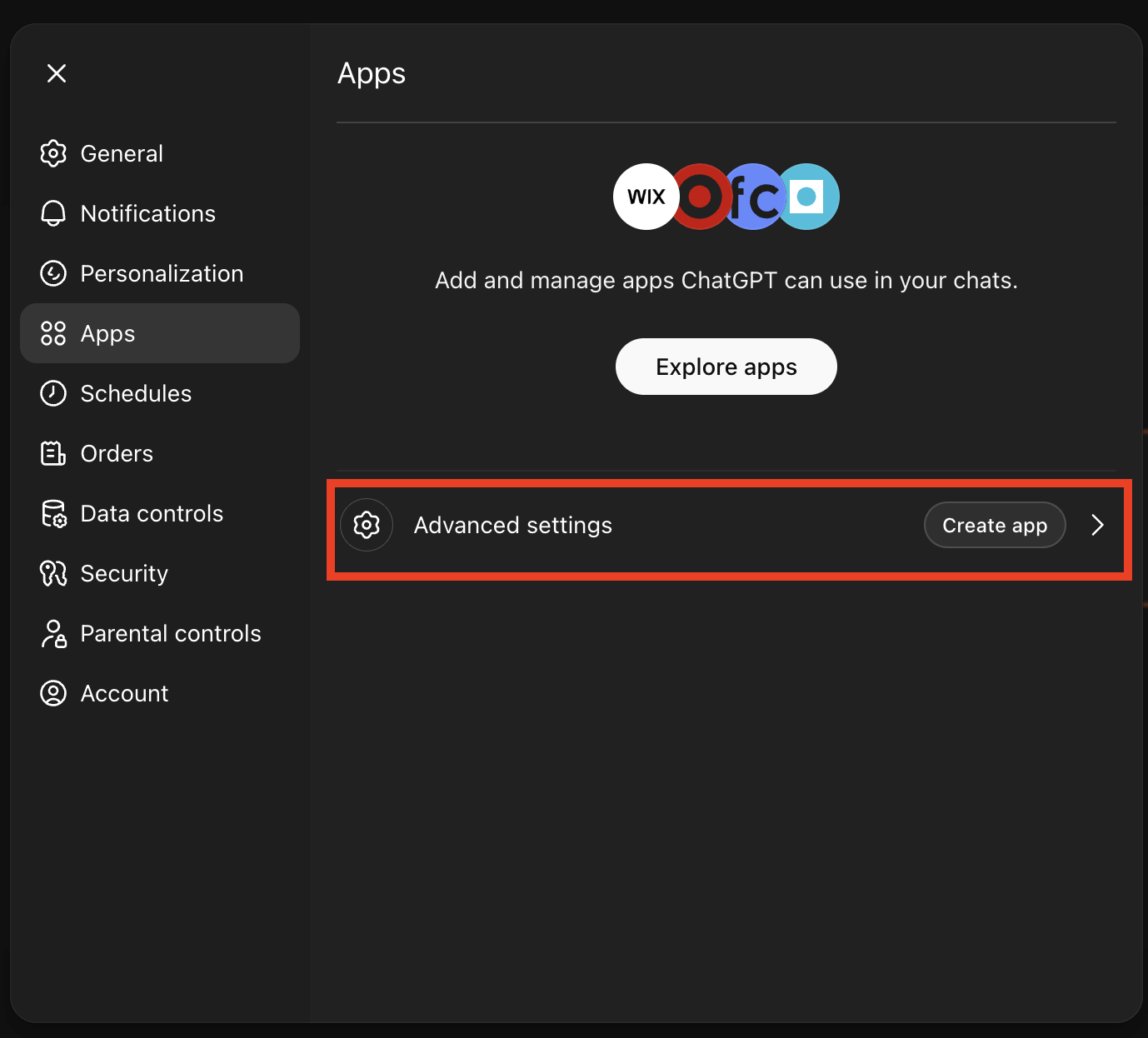Expand Advanced settings via chevron arrow
Viewport: 1148px width, 1038px height.
pos(1097,525)
